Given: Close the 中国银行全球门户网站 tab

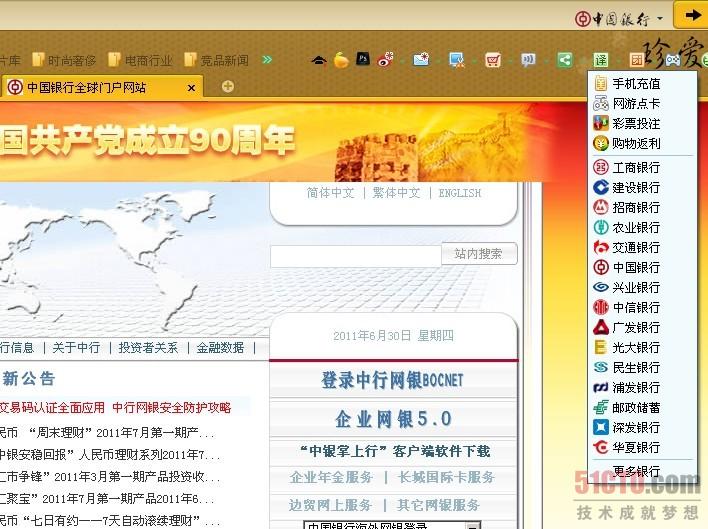Looking at the screenshot, I should 191,88.
